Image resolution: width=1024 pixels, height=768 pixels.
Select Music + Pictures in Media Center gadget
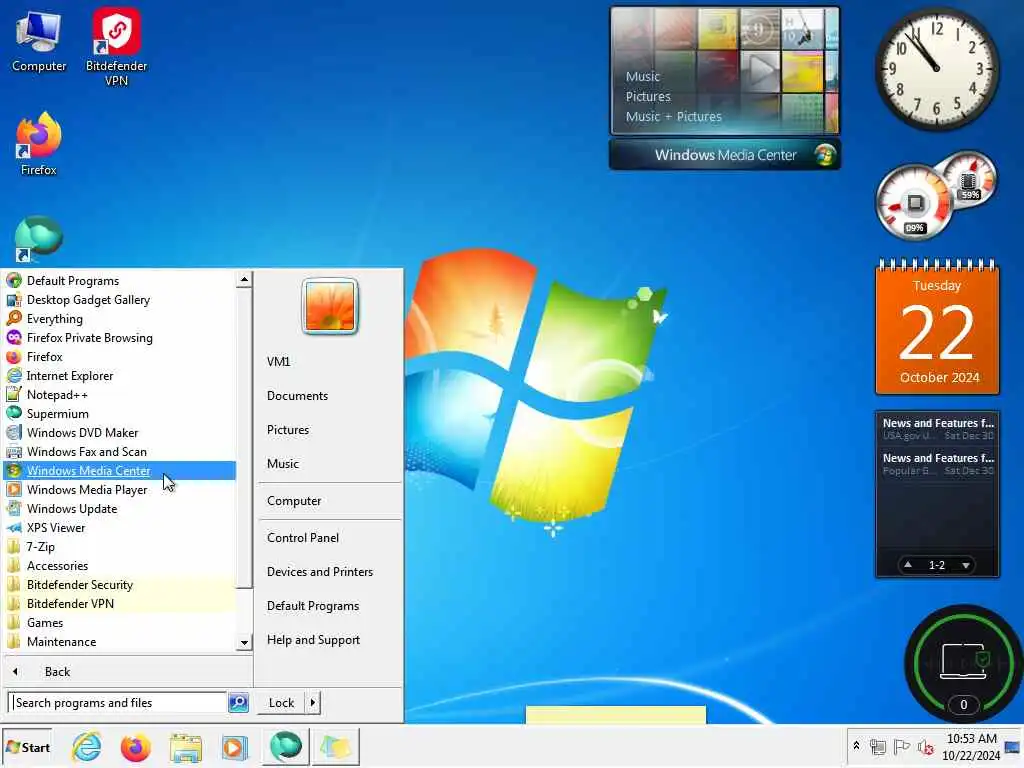(673, 116)
